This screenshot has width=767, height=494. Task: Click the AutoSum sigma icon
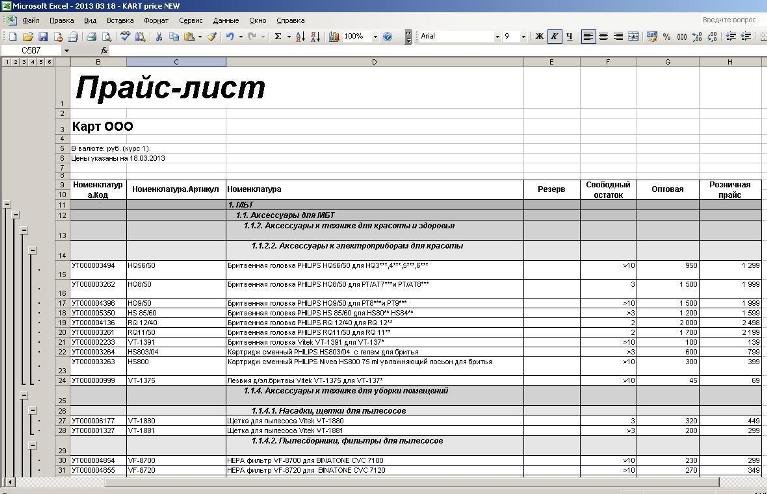tap(277, 37)
